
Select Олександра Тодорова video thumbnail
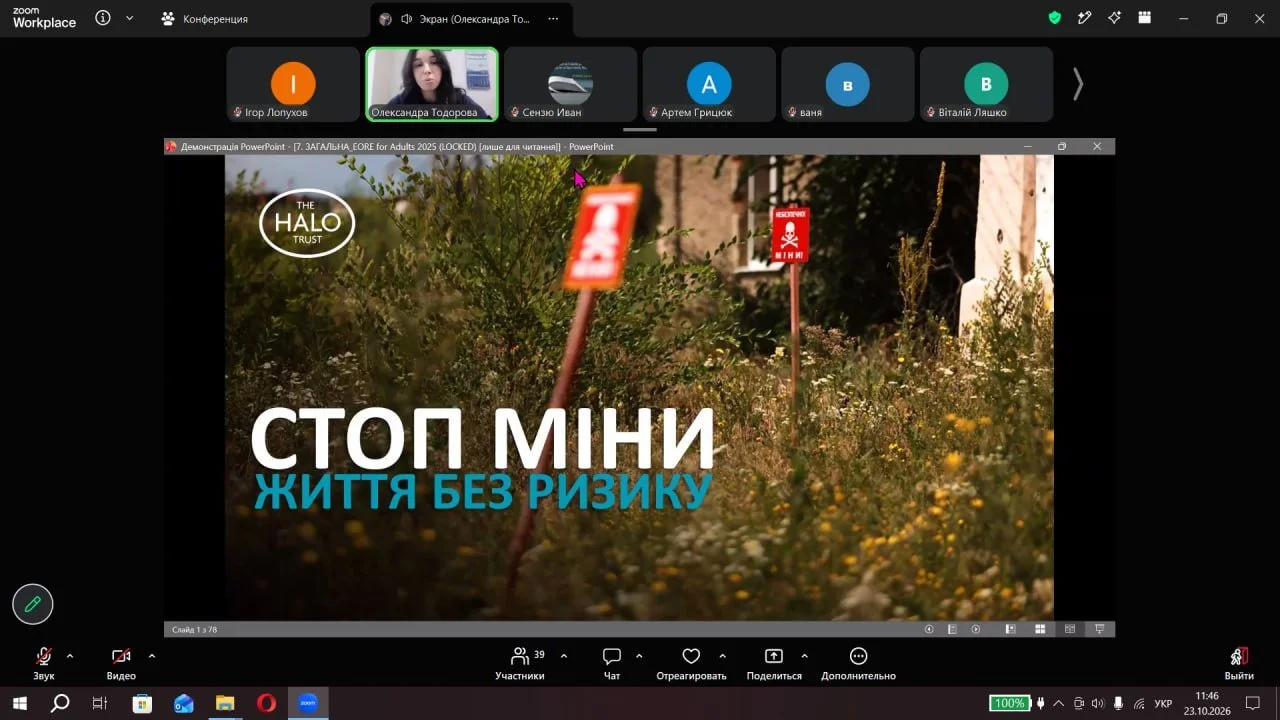432,84
